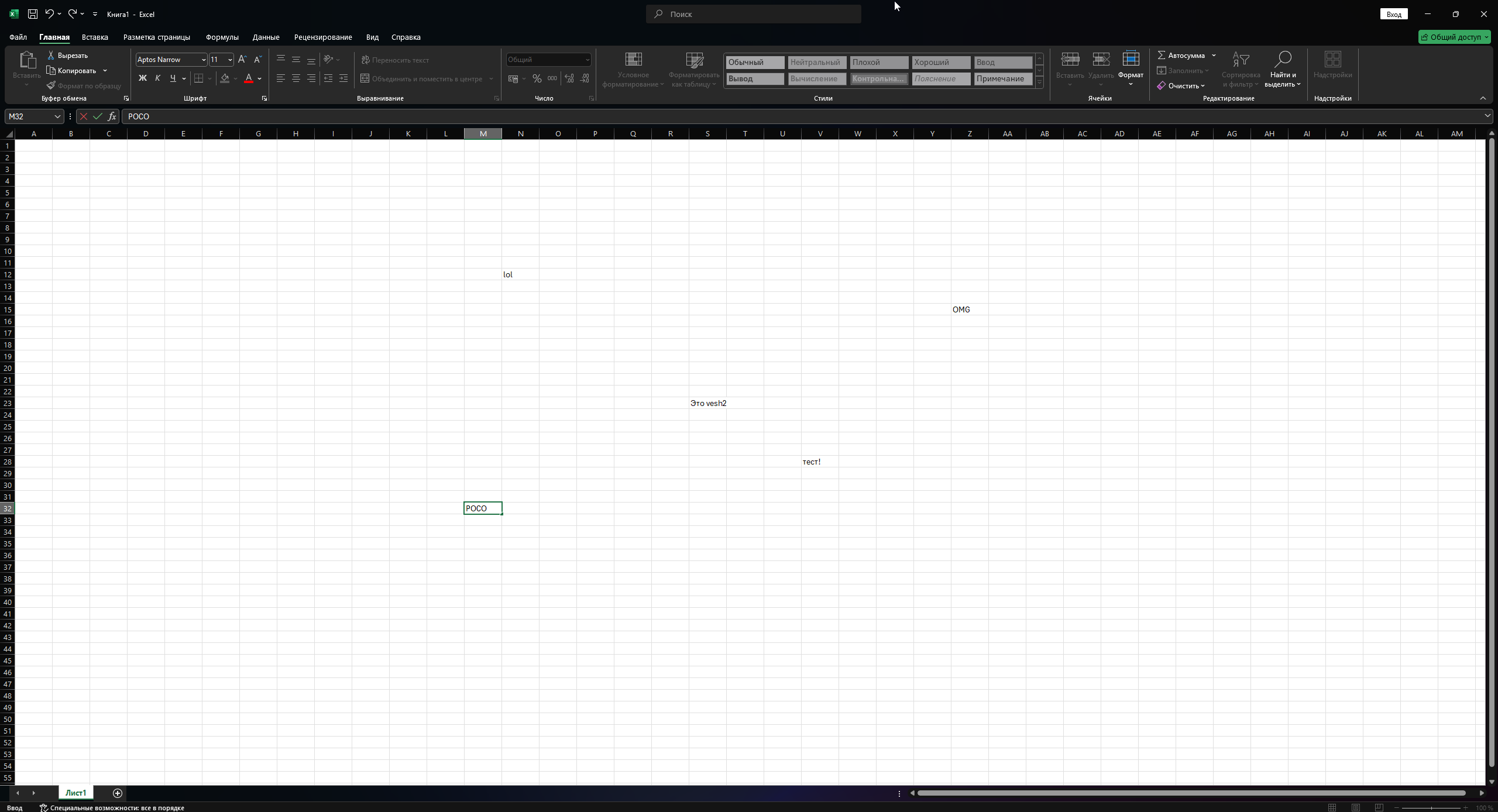Switch to Разметка страницы tab
1498x812 pixels.
pos(156,37)
